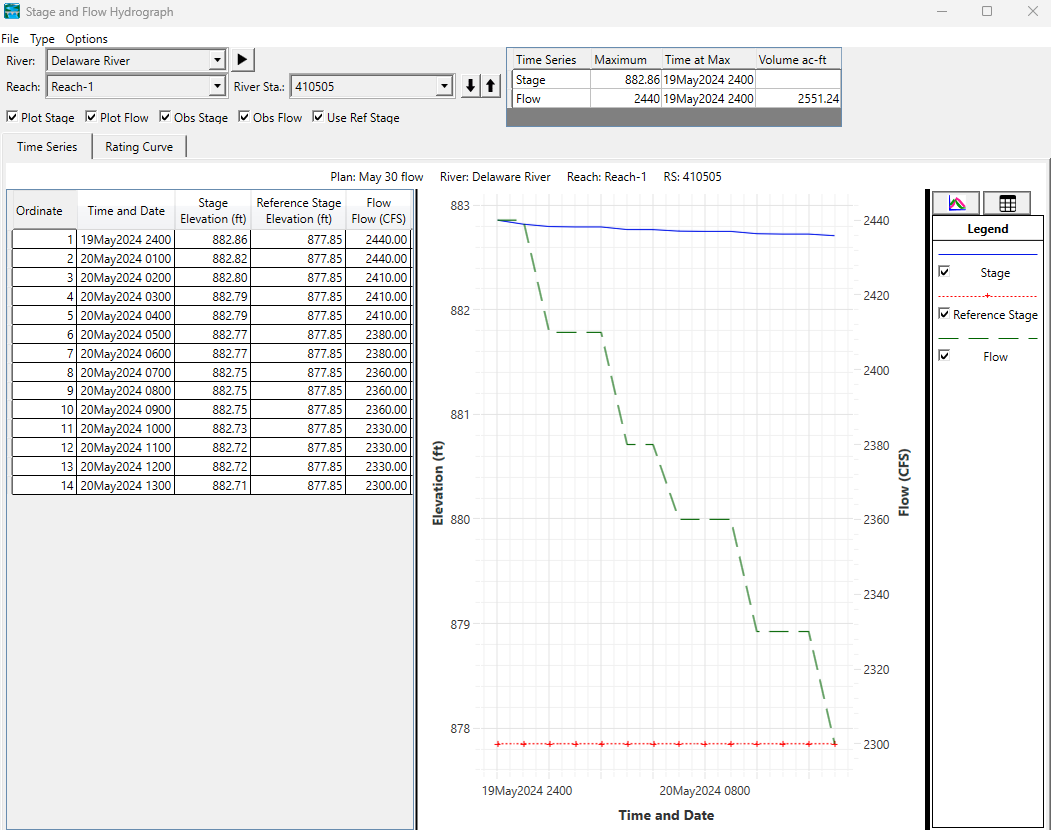
Task: Move to the previous river station upstream with the up arrow
Action: tap(491, 86)
